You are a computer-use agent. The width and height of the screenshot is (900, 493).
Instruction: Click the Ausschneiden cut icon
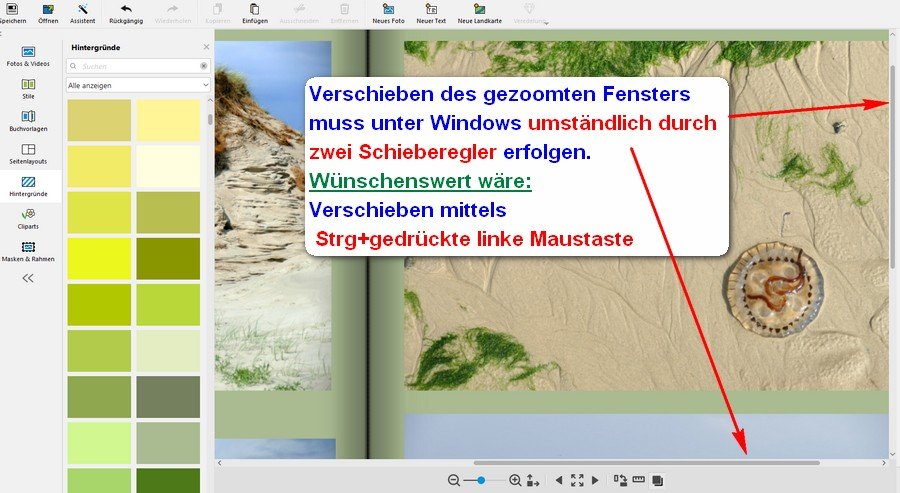click(x=299, y=9)
